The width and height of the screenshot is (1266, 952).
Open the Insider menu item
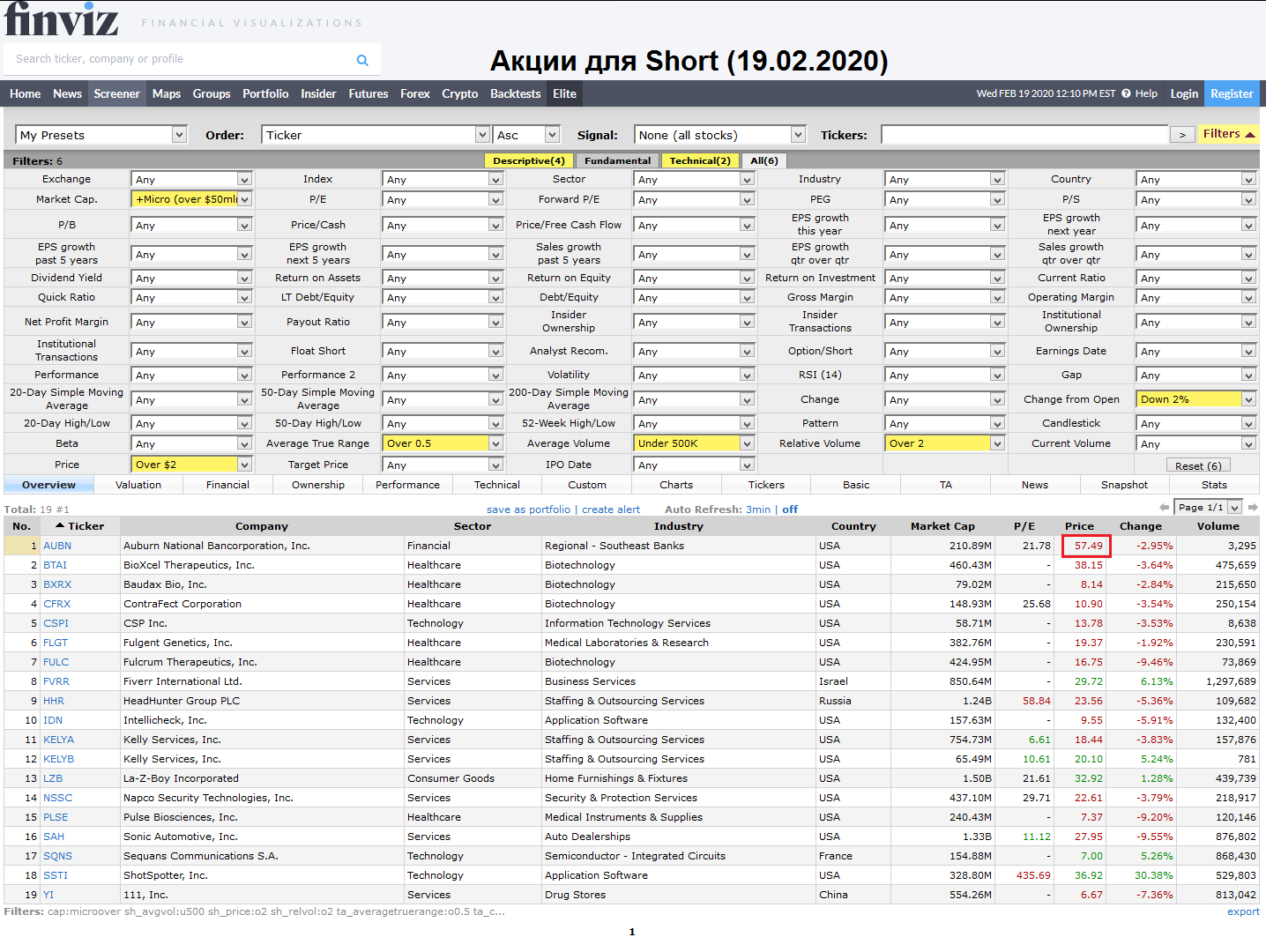318,93
